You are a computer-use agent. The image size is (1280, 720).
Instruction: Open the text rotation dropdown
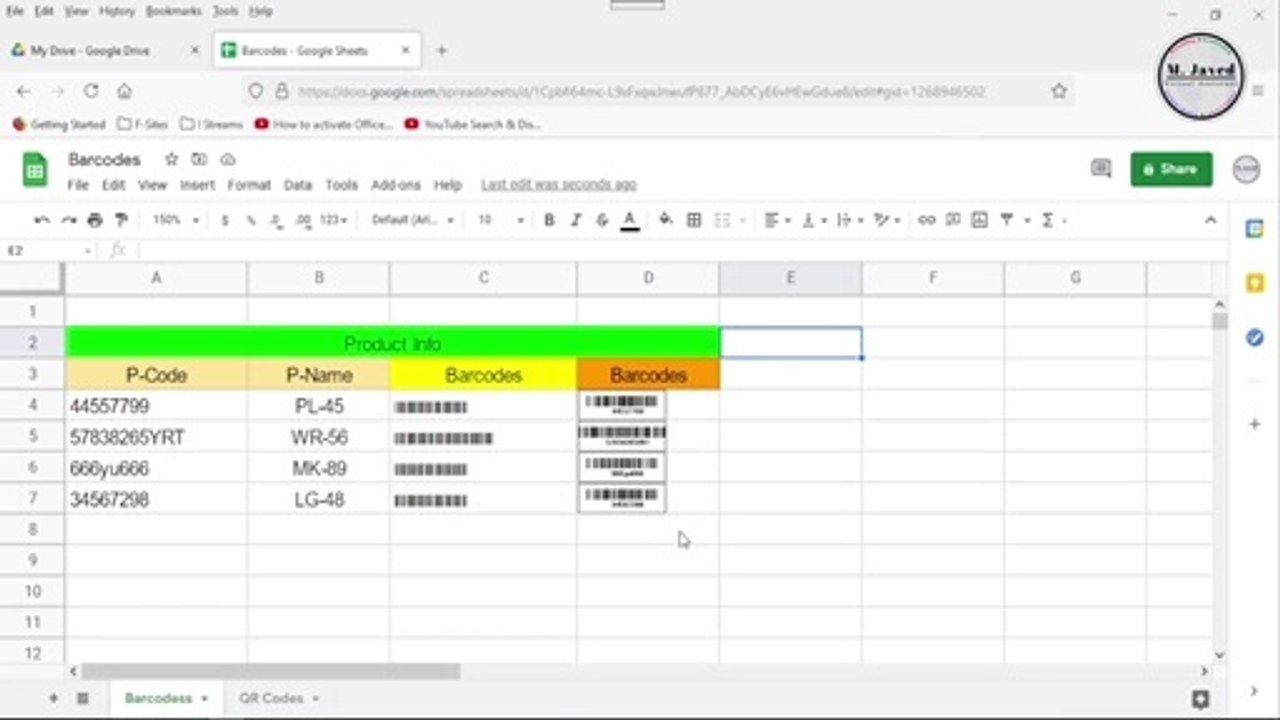pyautogui.click(x=887, y=220)
